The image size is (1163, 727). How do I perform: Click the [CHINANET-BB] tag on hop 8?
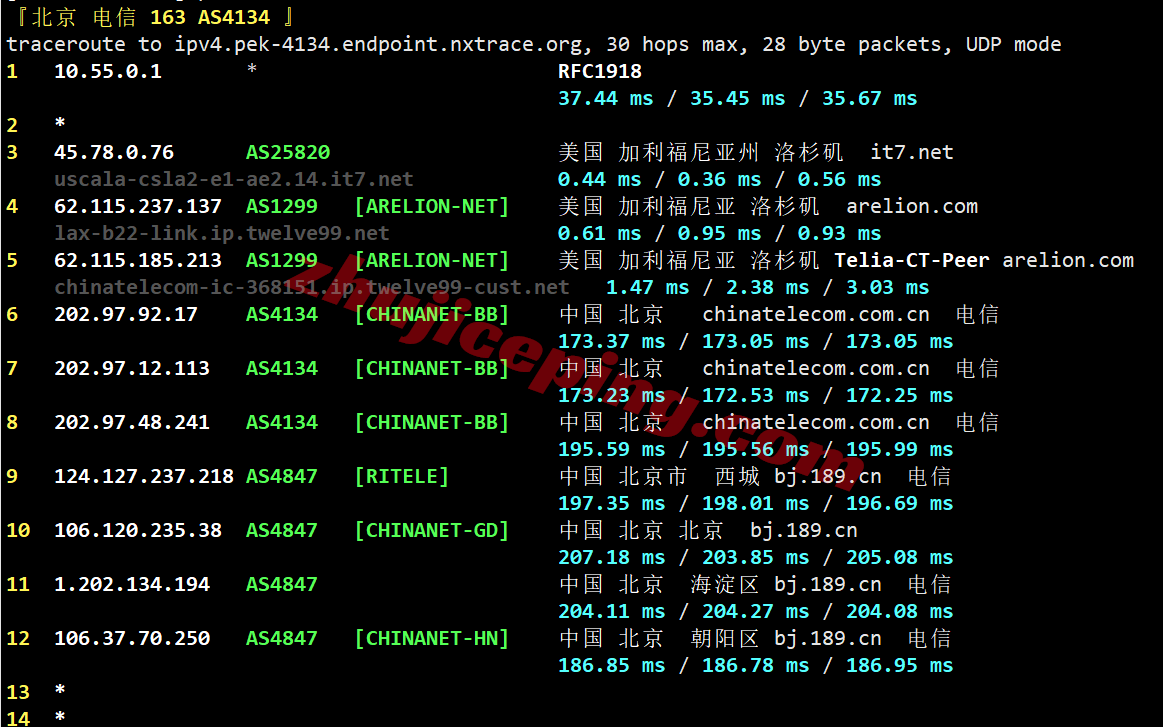click(x=432, y=423)
